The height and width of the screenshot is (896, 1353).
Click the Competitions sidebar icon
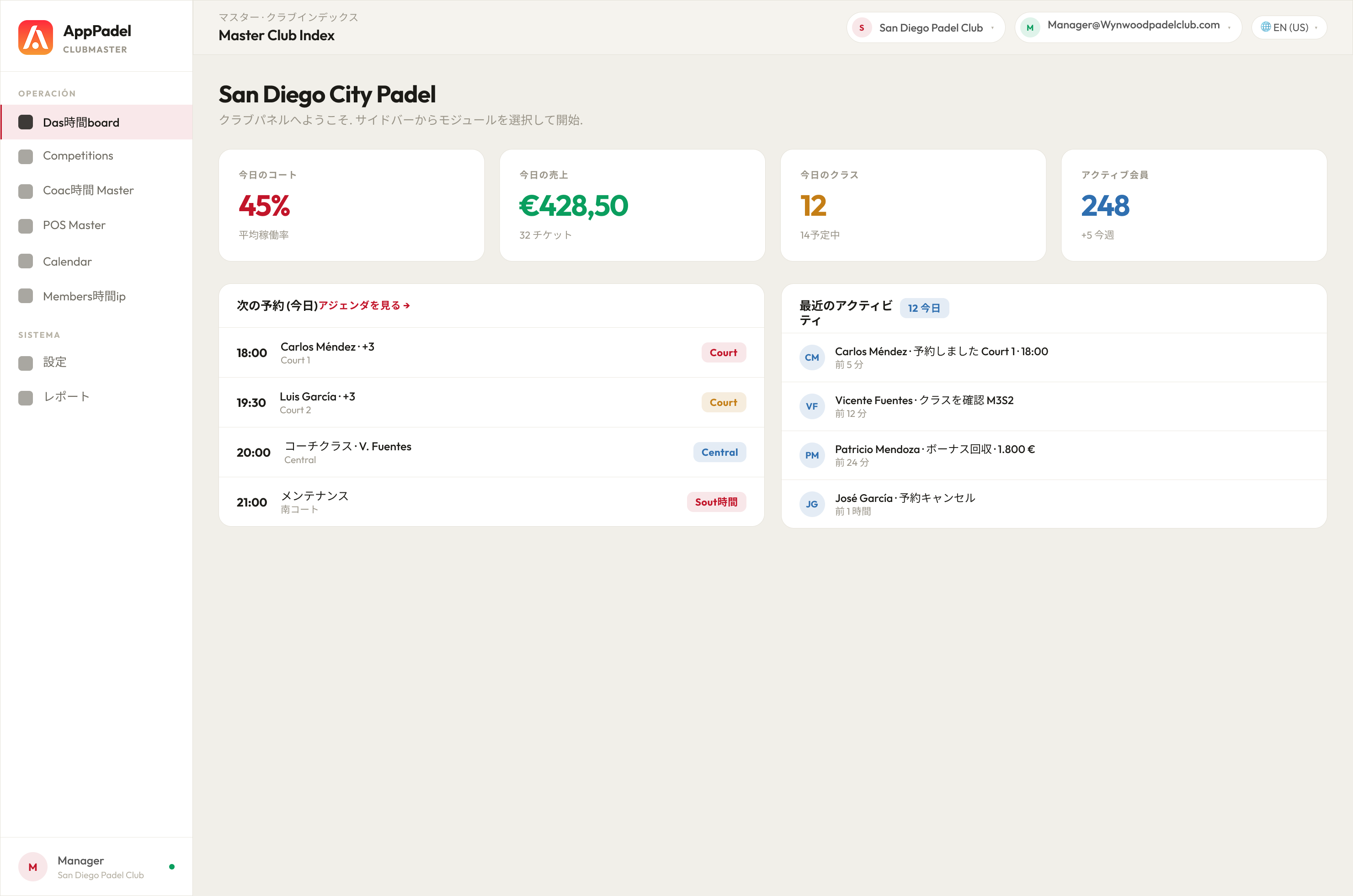coord(26,156)
